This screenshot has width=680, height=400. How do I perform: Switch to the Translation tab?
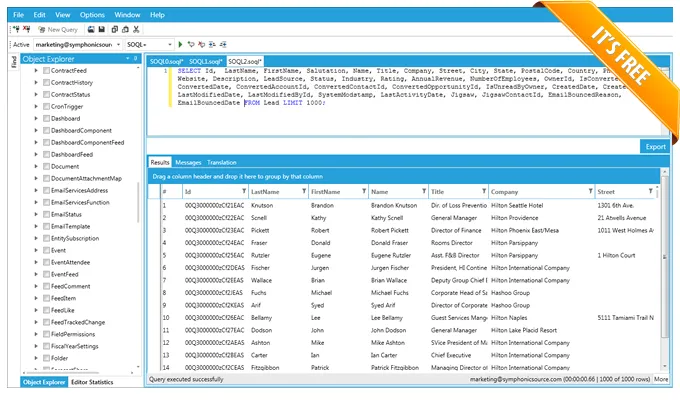click(222, 162)
